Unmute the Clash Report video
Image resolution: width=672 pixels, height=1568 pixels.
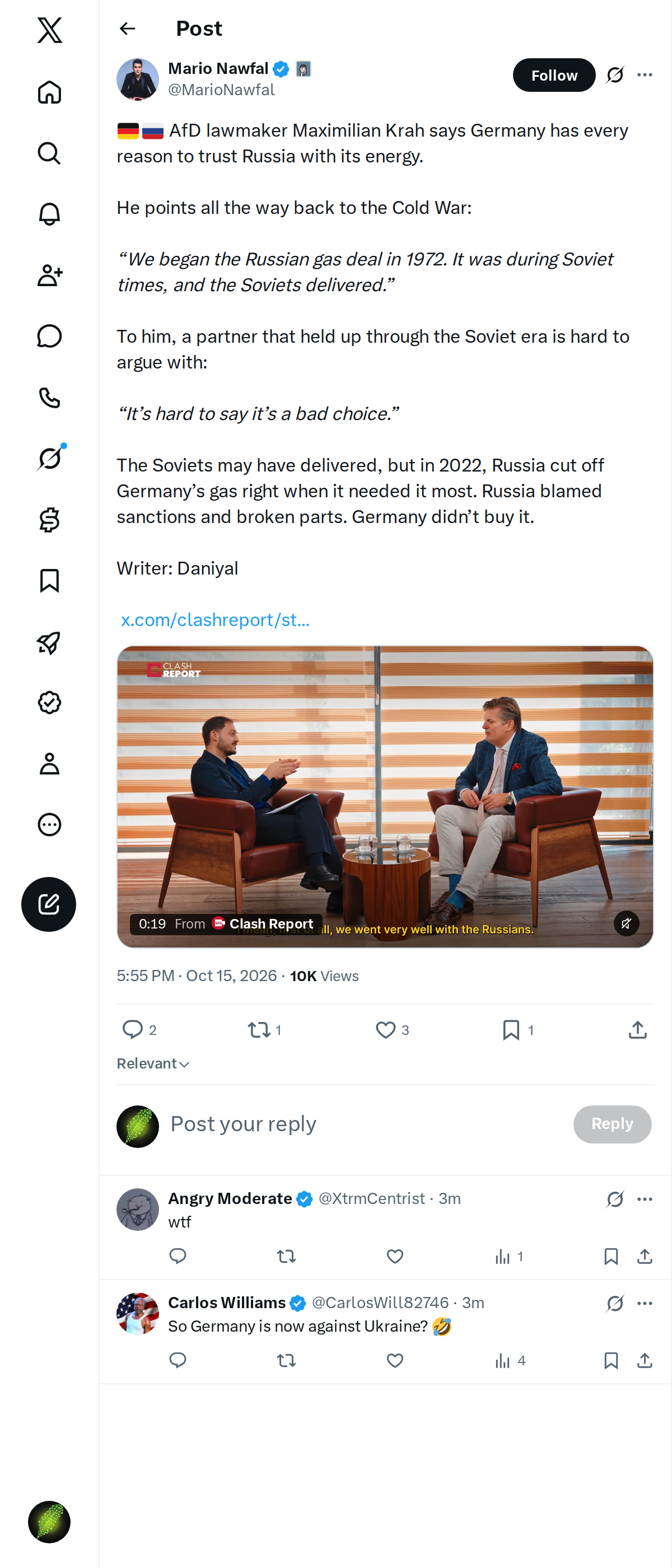click(626, 923)
